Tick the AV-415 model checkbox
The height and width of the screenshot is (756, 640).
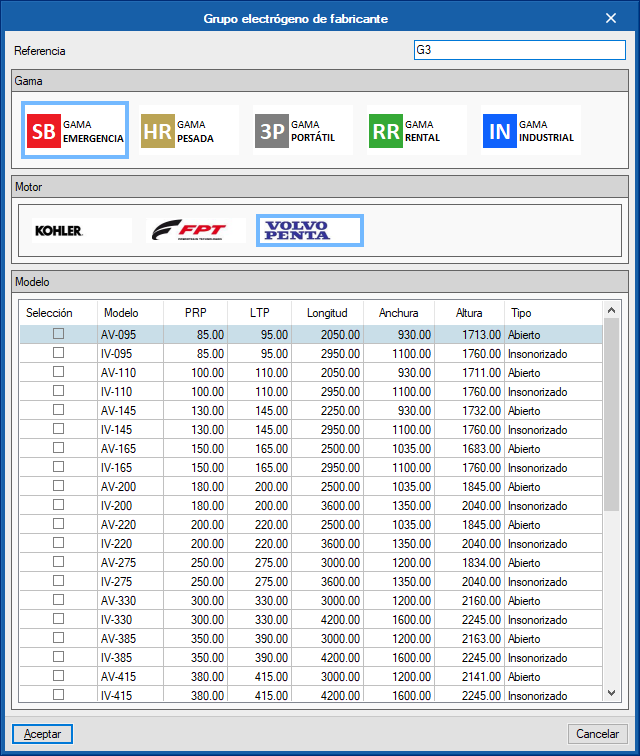tap(58, 675)
